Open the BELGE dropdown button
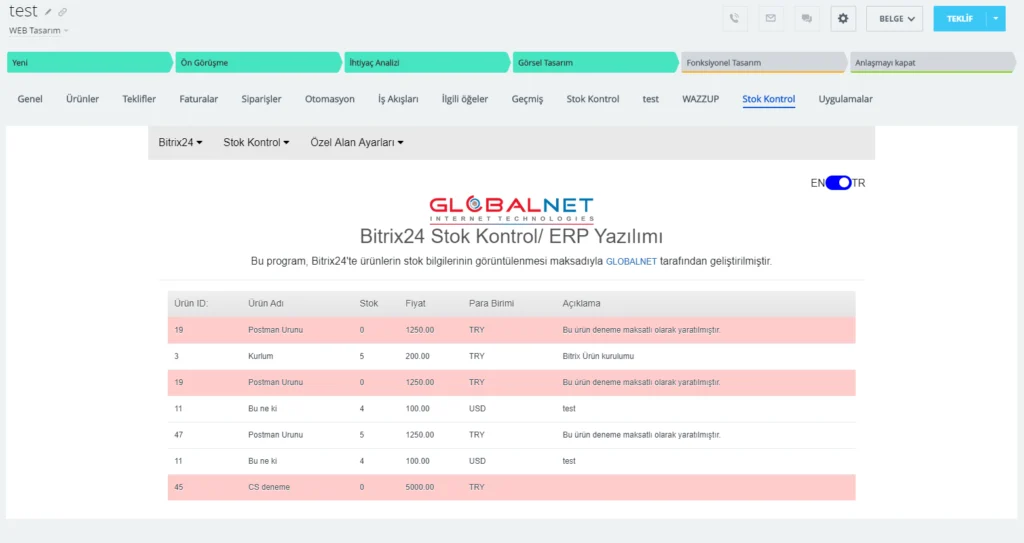 click(x=894, y=18)
